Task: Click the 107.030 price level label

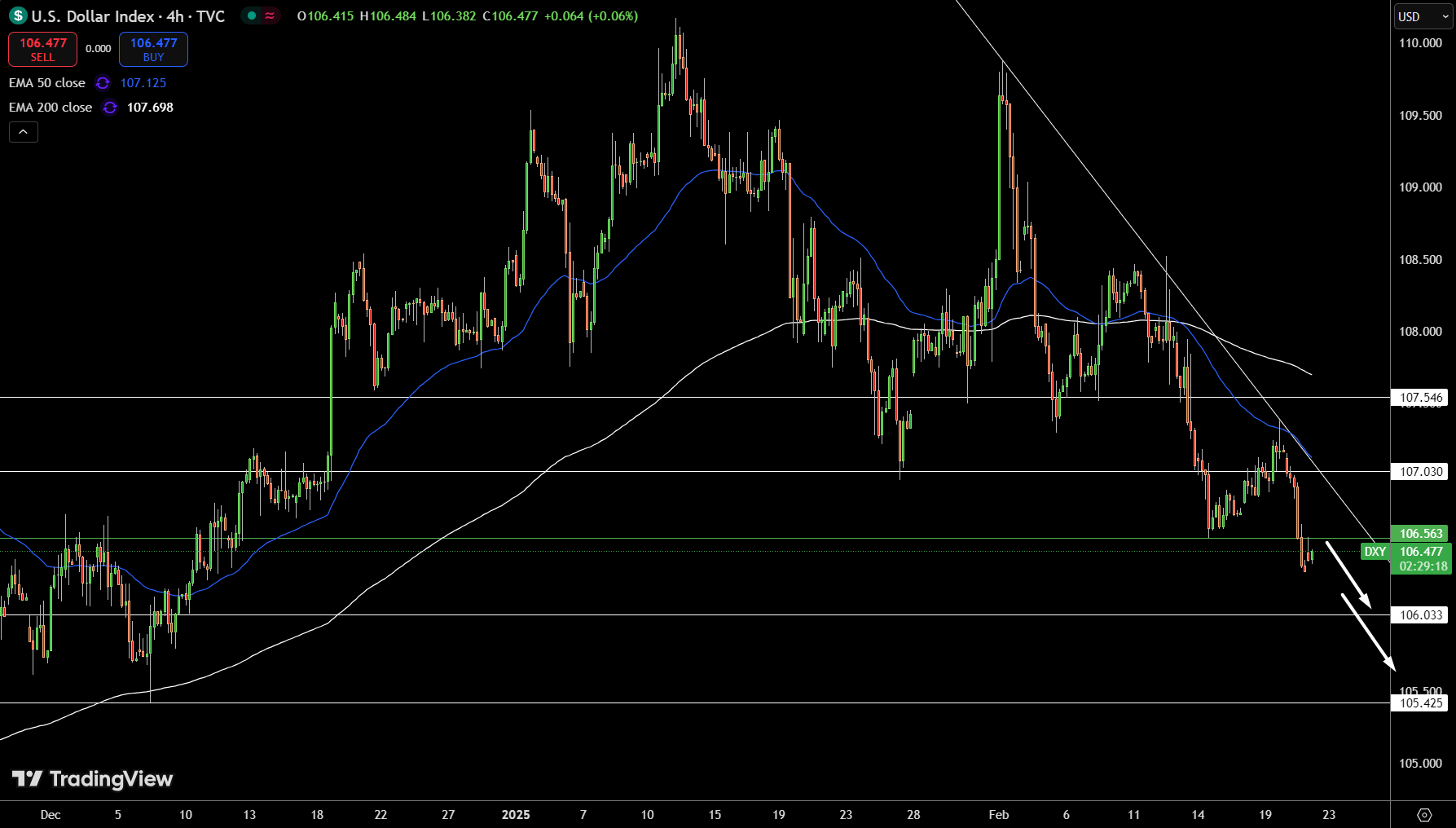Action: click(x=1421, y=471)
